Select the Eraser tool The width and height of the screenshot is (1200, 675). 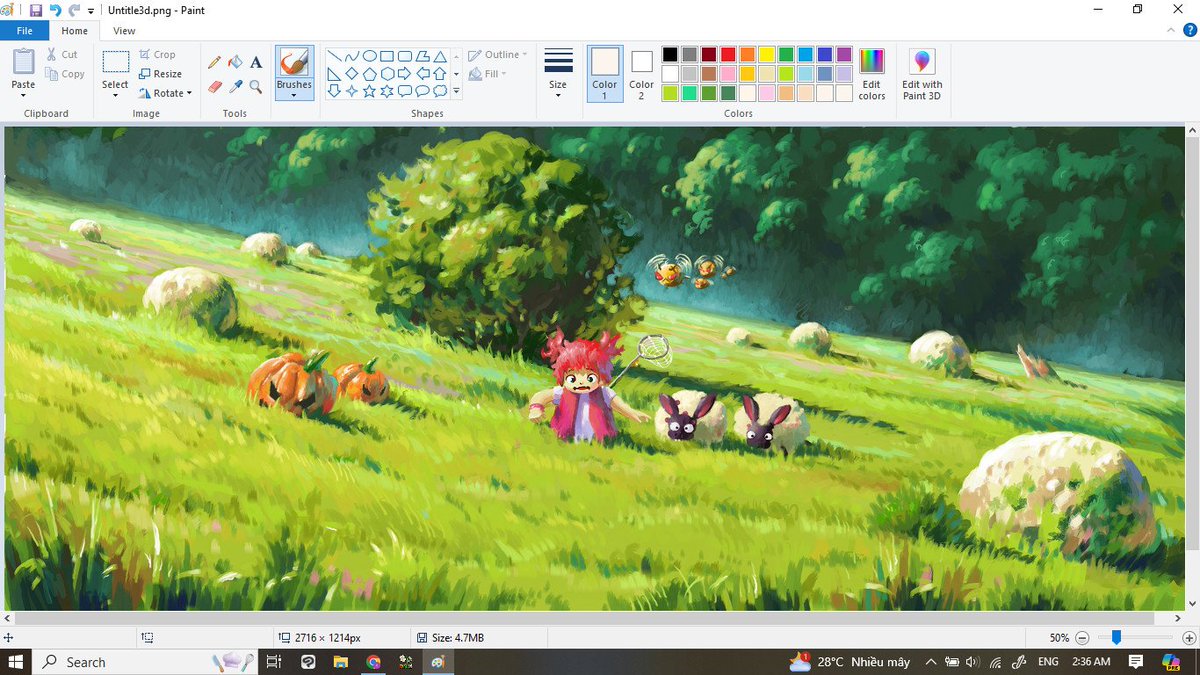tap(214, 87)
